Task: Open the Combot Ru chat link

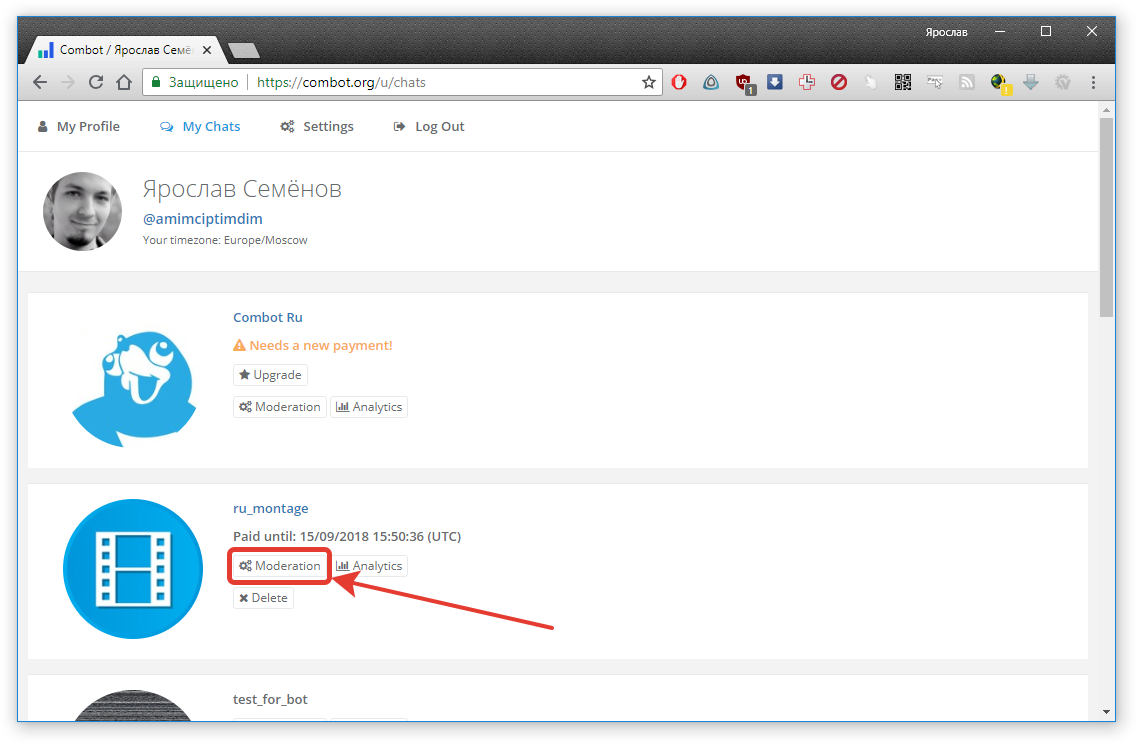Action: click(268, 317)
